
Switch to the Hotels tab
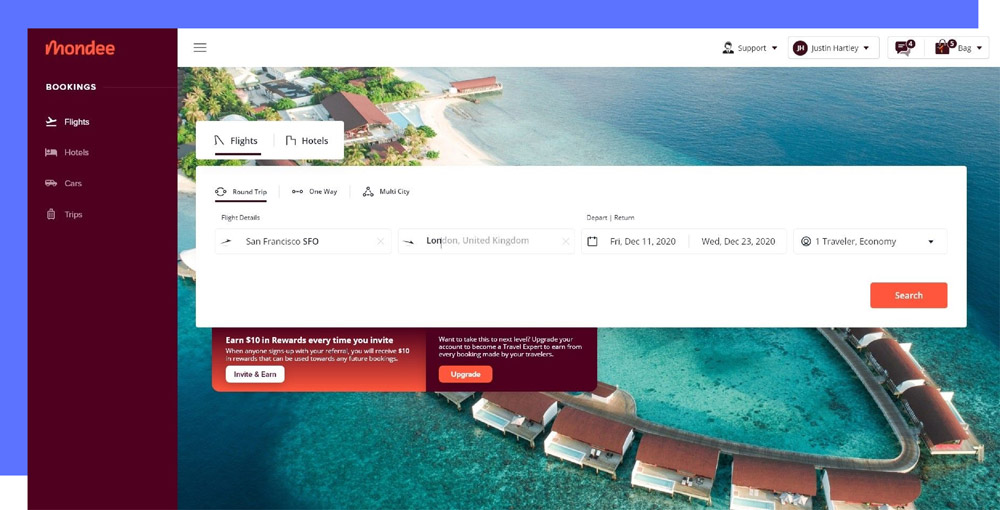coord(307,141)
